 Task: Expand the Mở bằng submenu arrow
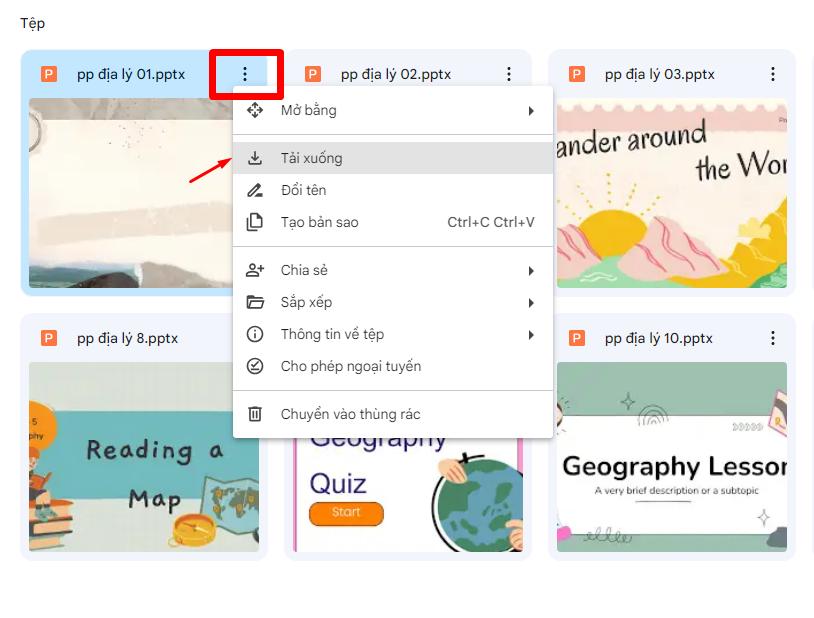coord(531,110)
